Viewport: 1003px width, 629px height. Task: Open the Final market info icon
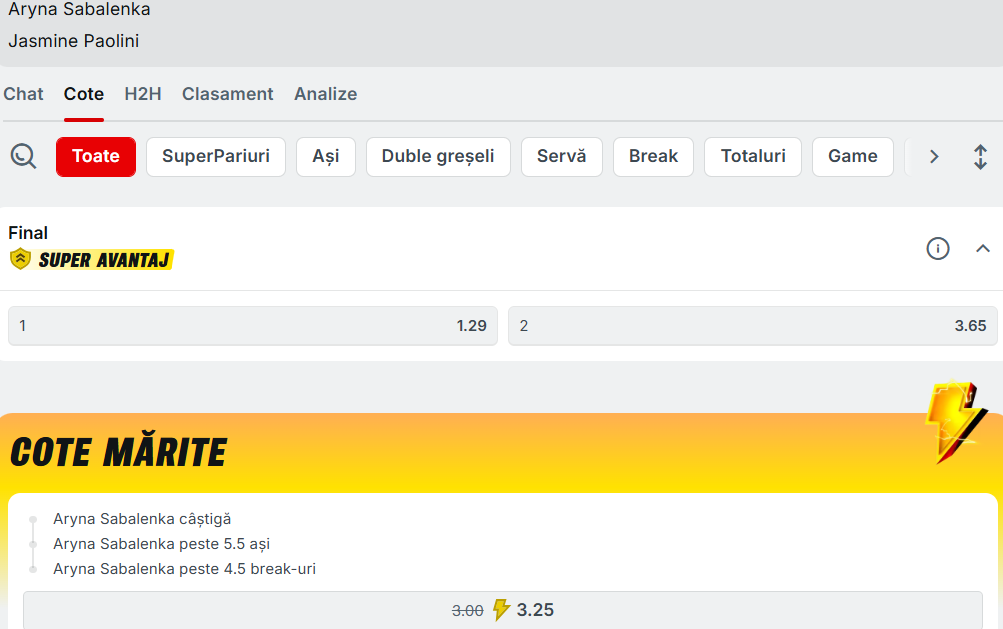click(x=937, y=248)
